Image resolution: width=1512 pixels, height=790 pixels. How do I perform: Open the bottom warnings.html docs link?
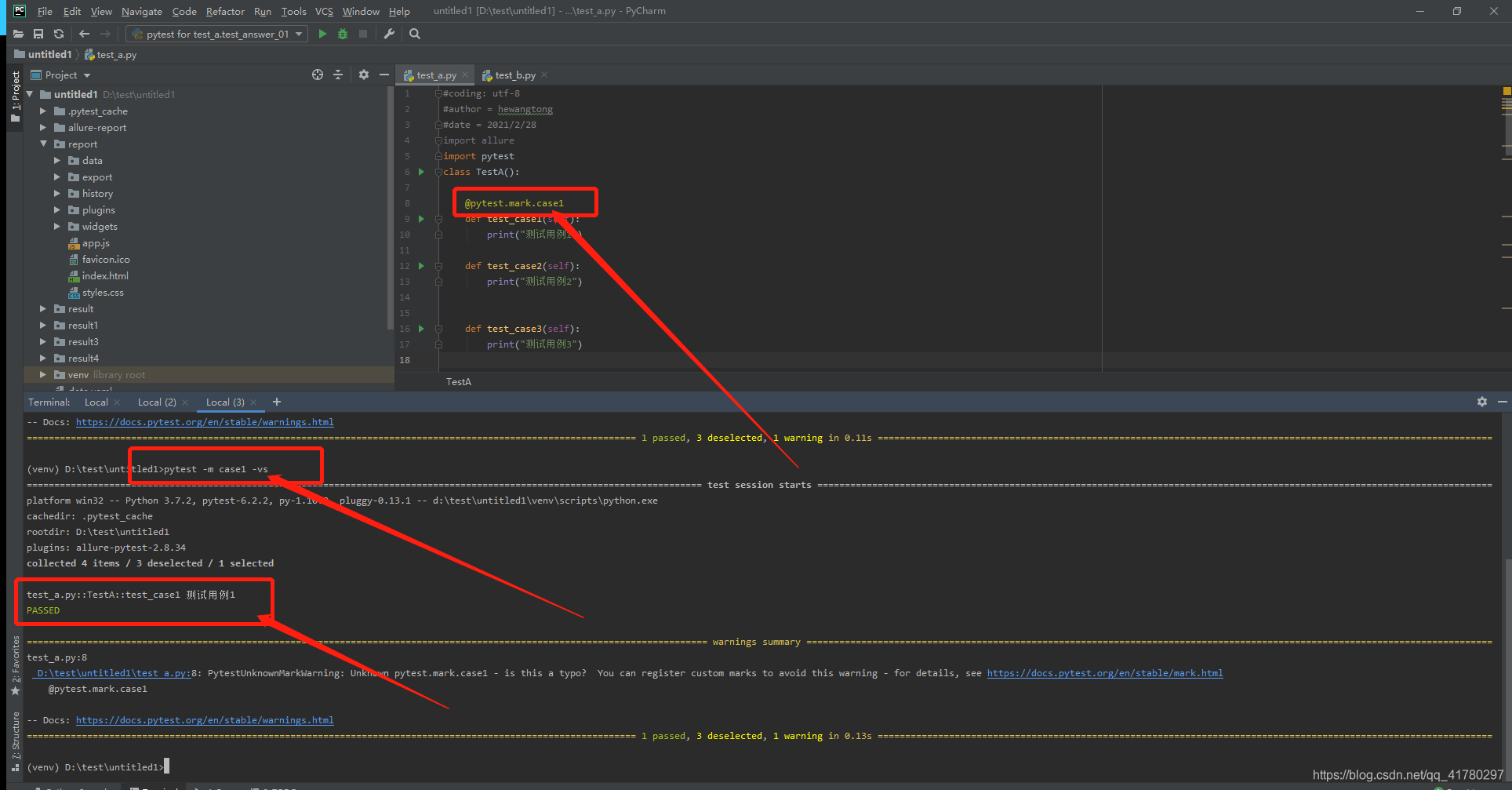[x=205, y=720]
